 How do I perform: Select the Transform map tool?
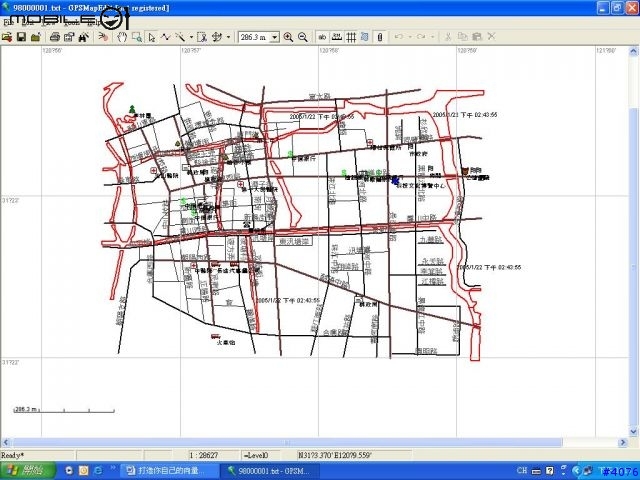217,37
